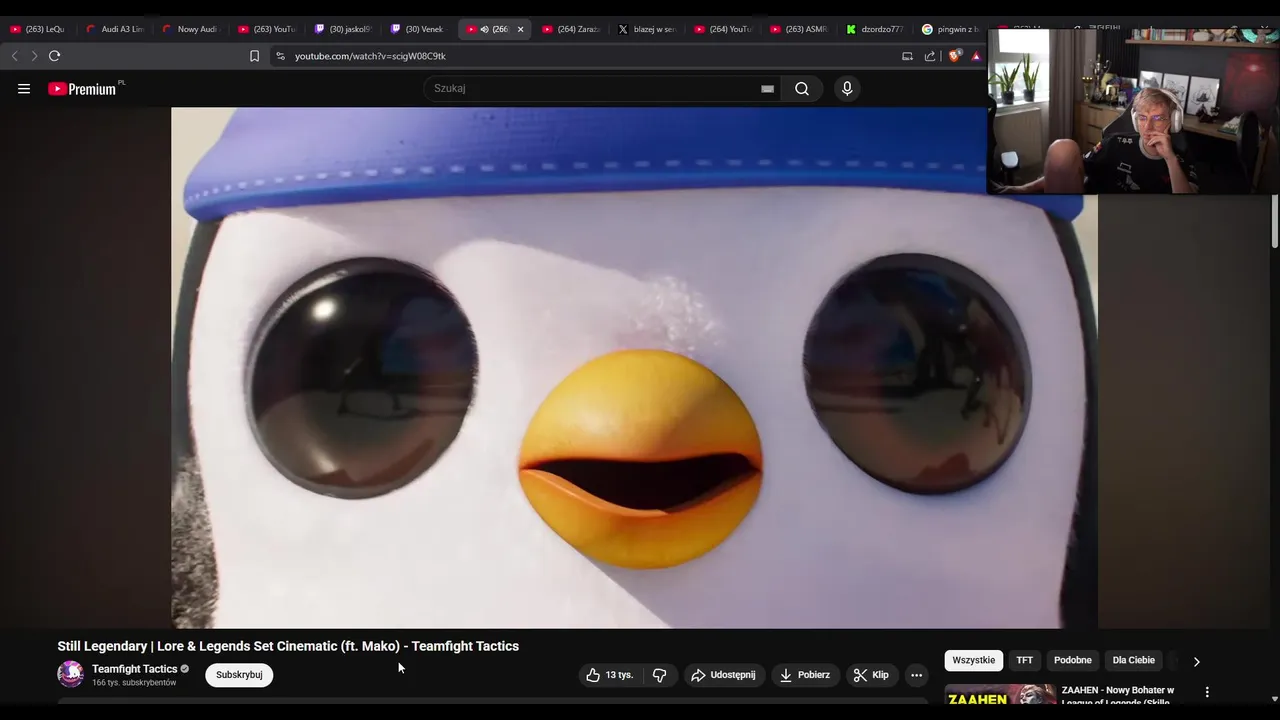Image resolution: width=1280 pixels, height=720 pixels.
Task: Click the page vertical scrollbar thumb
Action: (1274, 221)
